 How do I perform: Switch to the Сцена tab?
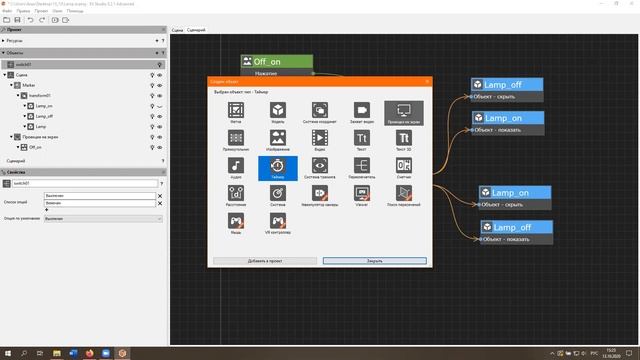[177, 30]
